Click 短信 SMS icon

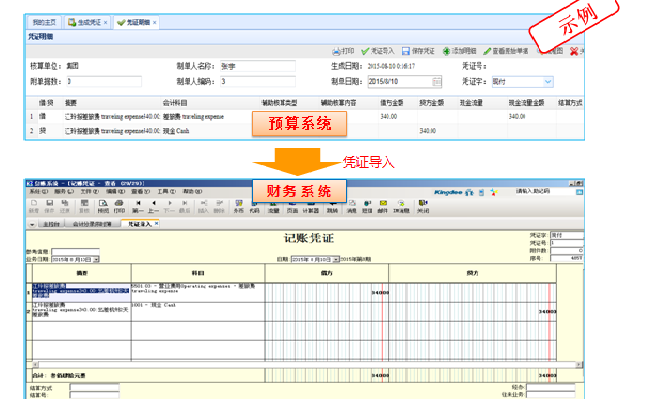click(x=367, y=206)
